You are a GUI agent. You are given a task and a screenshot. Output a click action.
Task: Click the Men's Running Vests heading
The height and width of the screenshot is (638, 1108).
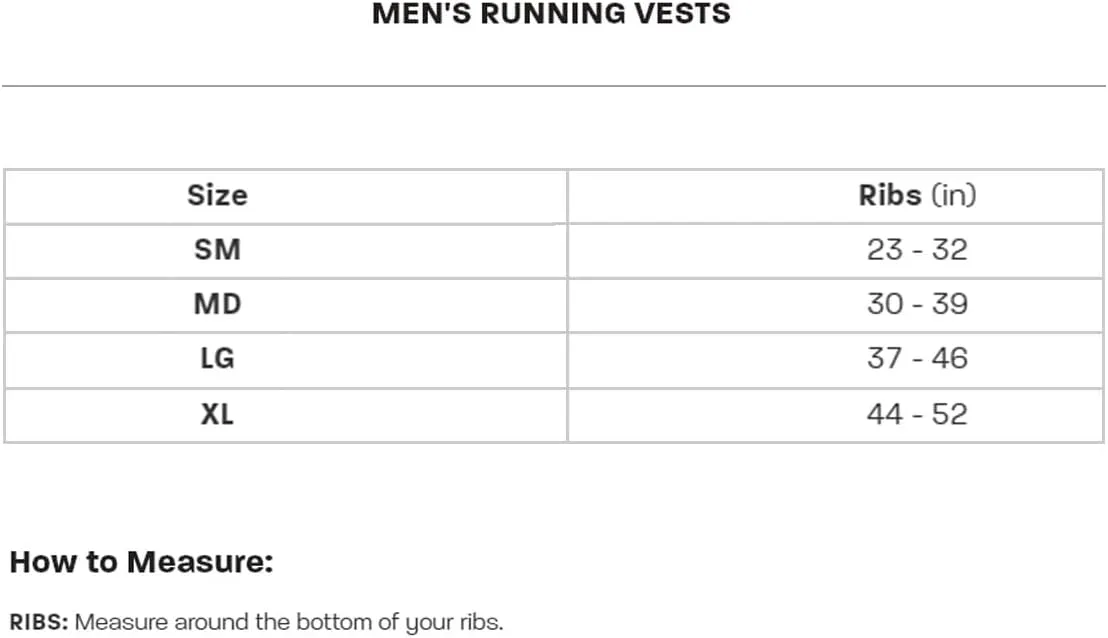point(551,14)
